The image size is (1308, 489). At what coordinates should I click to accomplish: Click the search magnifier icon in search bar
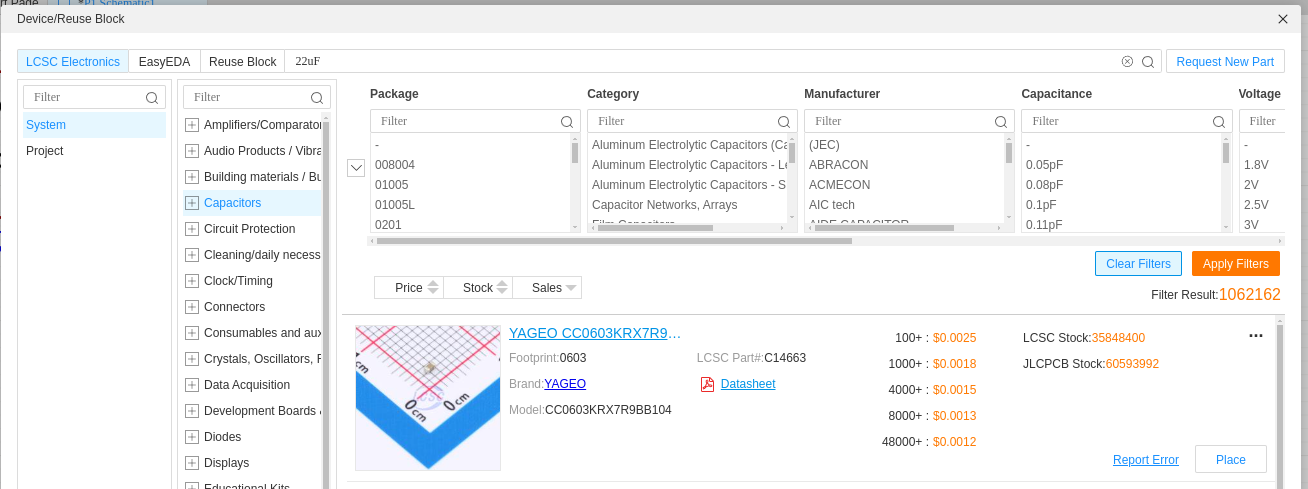point(1148,61)
